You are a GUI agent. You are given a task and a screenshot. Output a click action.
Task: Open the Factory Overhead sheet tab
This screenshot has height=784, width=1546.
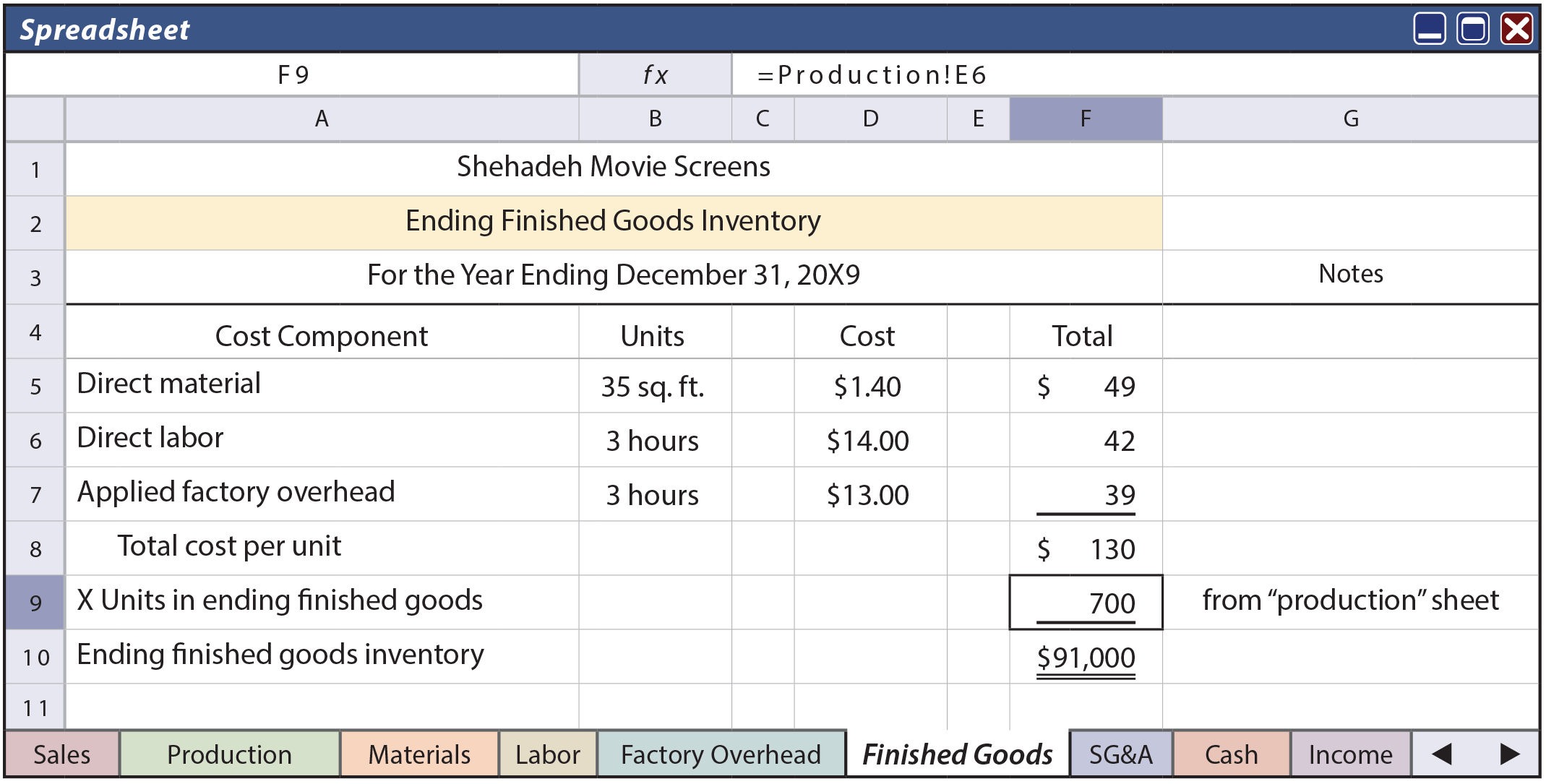click(721, 754)
